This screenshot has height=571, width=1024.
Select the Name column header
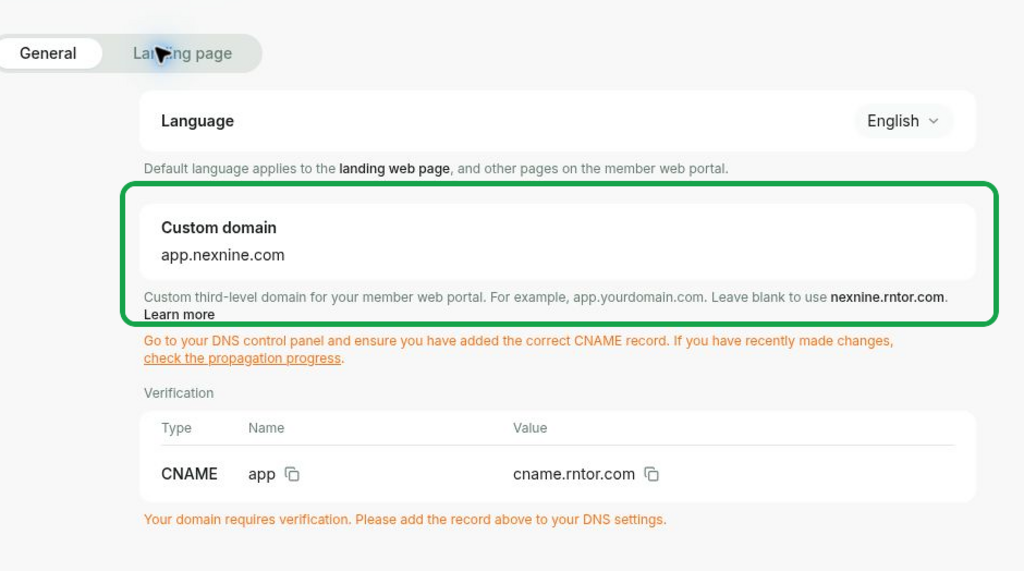(x=266, y=428)
